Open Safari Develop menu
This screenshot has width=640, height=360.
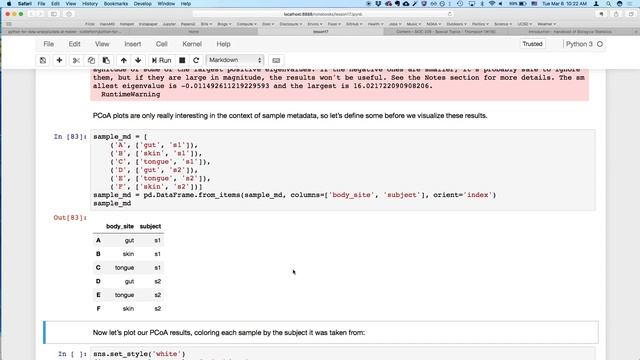click(142, 4)
